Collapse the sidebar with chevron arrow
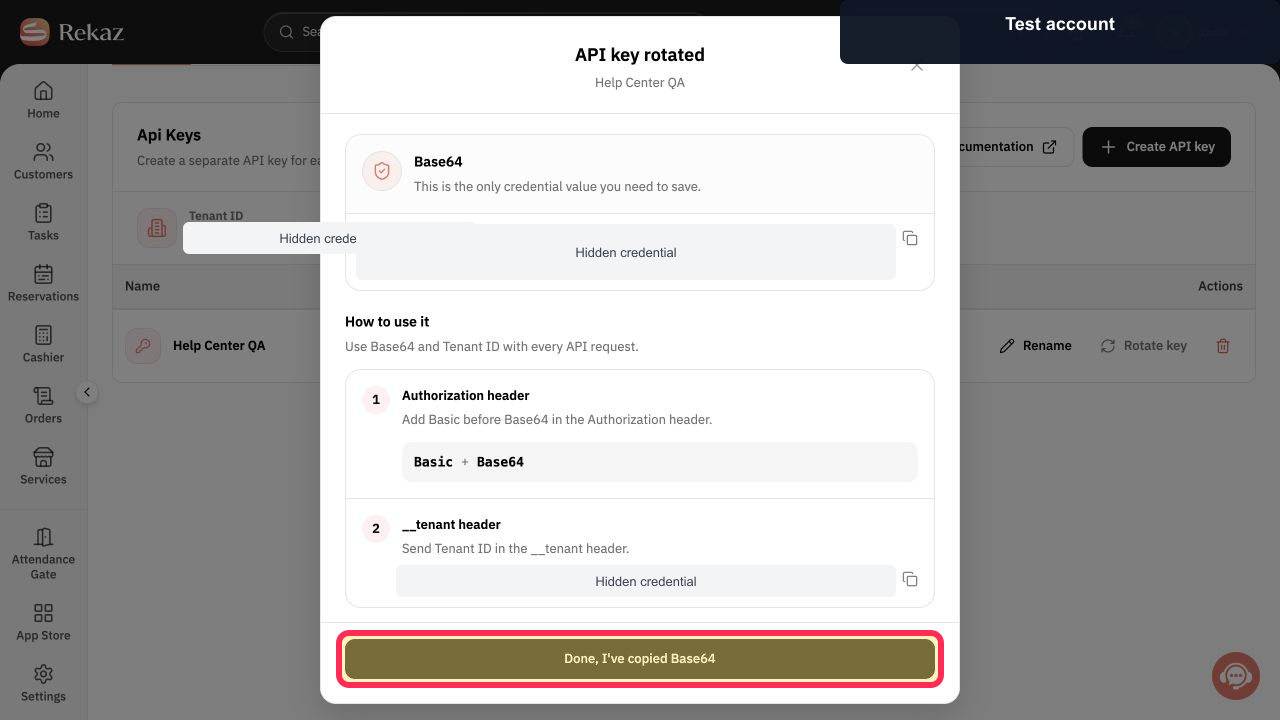 click(x=87, y=392)
